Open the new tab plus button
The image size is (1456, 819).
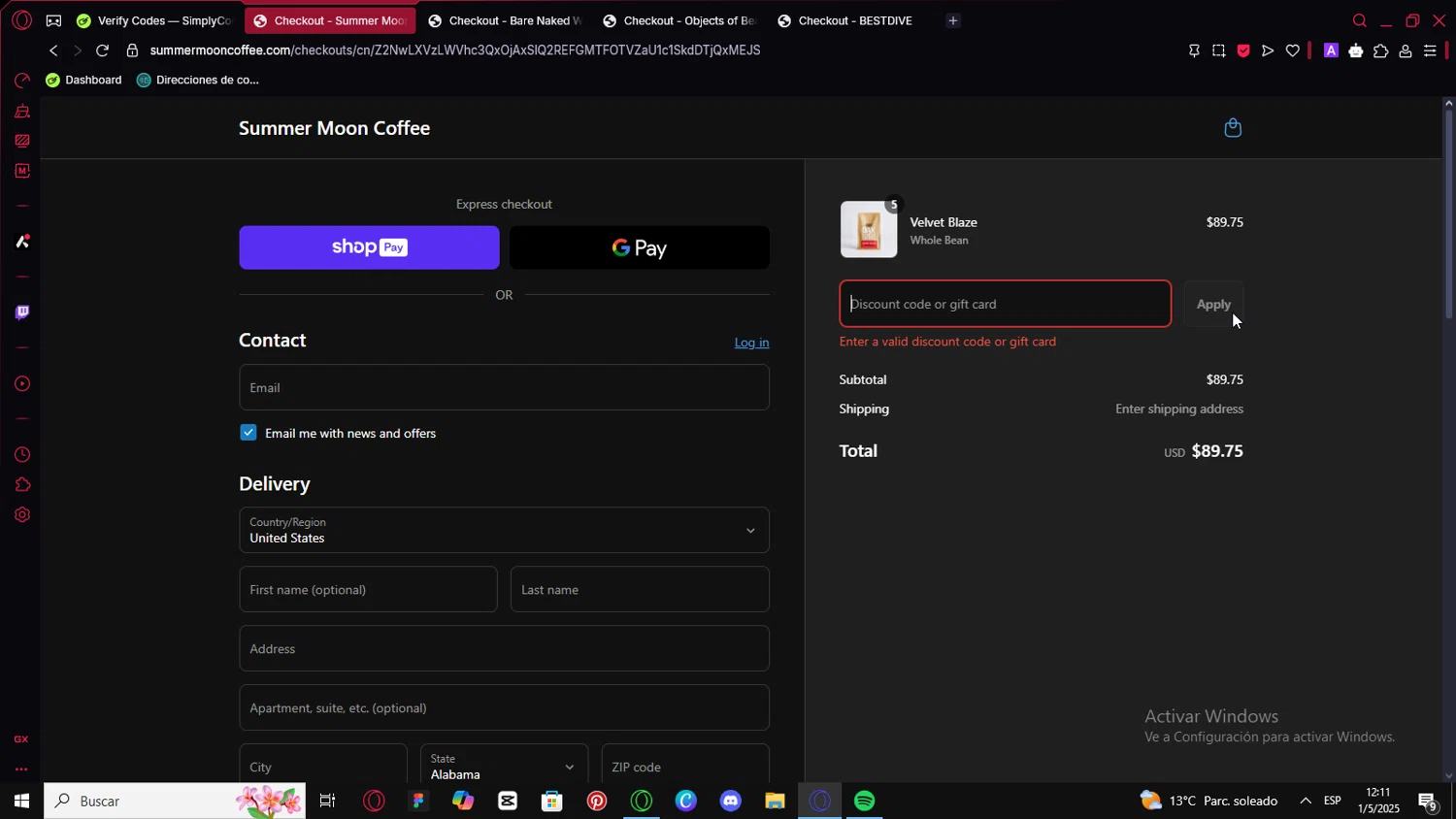[952, 20]
